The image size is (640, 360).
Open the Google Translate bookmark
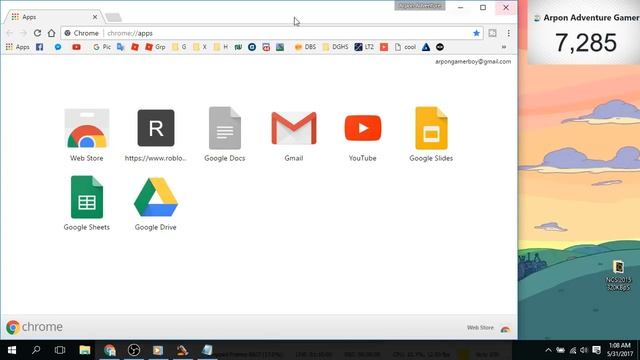point(120,47)
